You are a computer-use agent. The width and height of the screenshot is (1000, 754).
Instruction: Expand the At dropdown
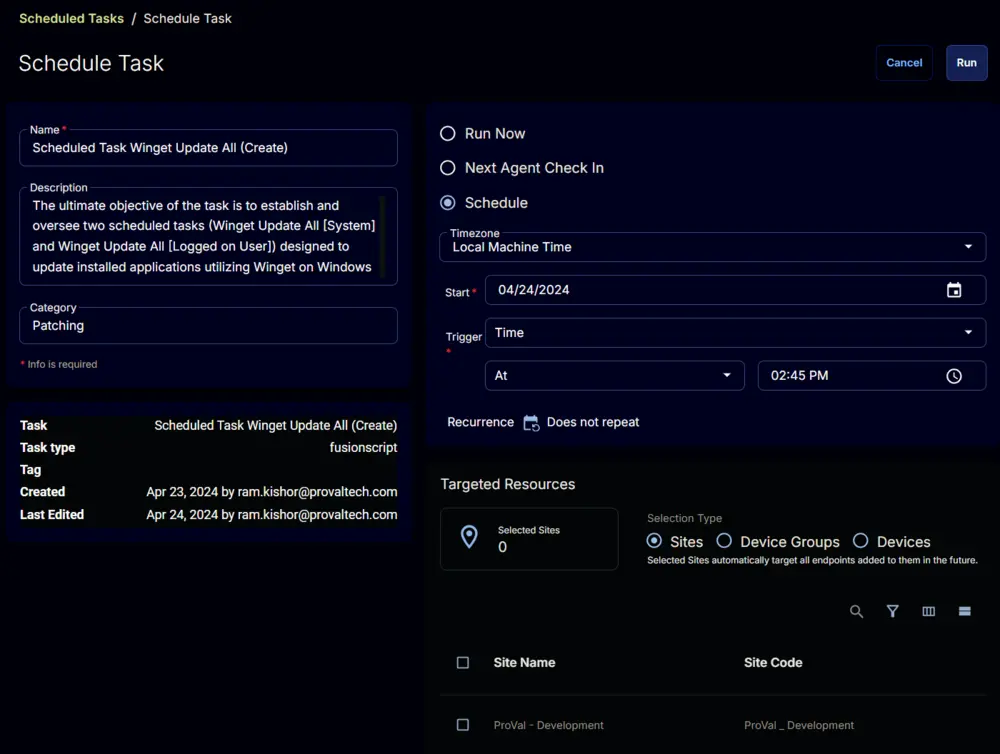tap(614, 376)
